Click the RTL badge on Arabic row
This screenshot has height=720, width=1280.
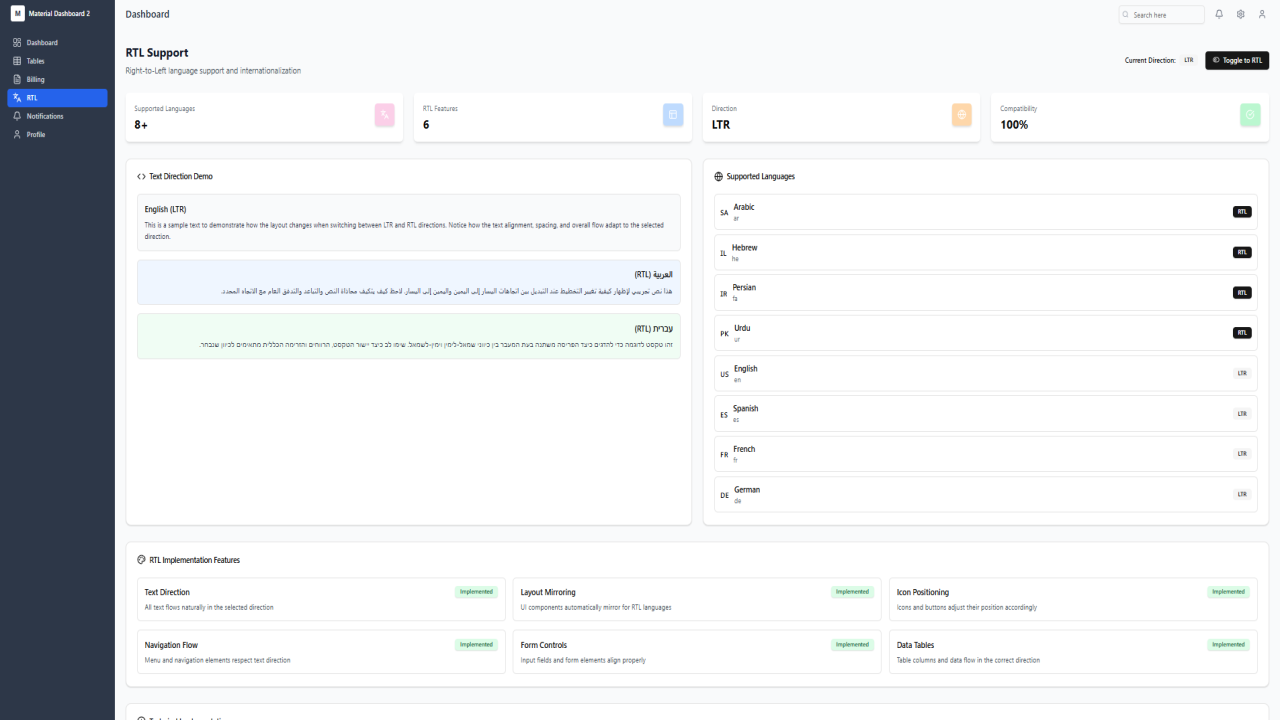pos(1242,212)
